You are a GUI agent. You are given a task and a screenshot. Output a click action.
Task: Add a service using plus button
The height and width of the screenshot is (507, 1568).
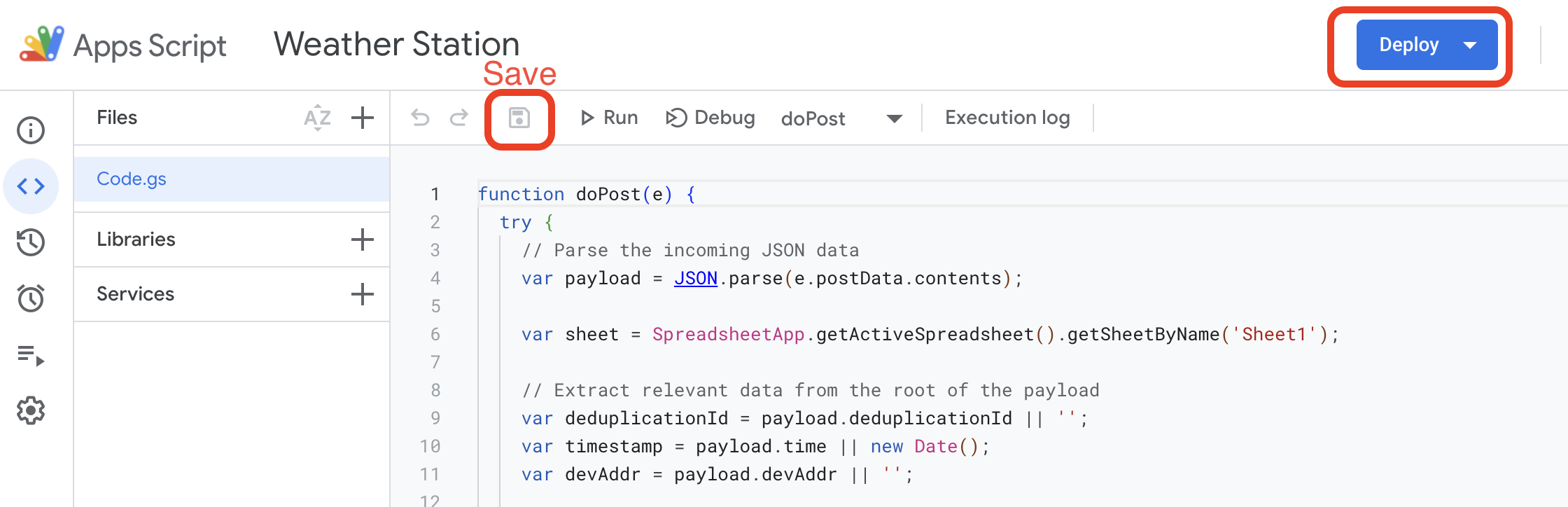(x=362, y=294)
